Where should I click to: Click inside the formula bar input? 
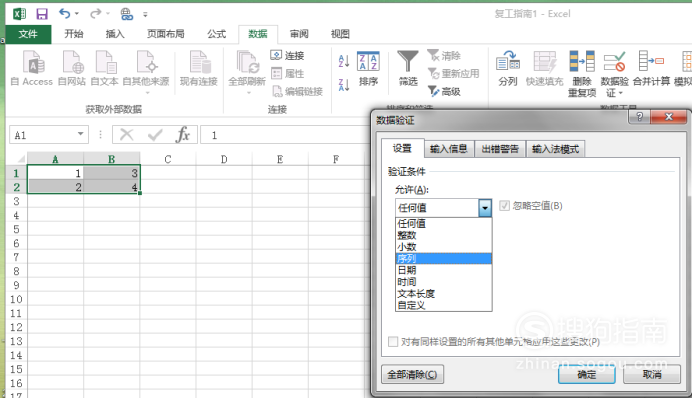point(286,135)
